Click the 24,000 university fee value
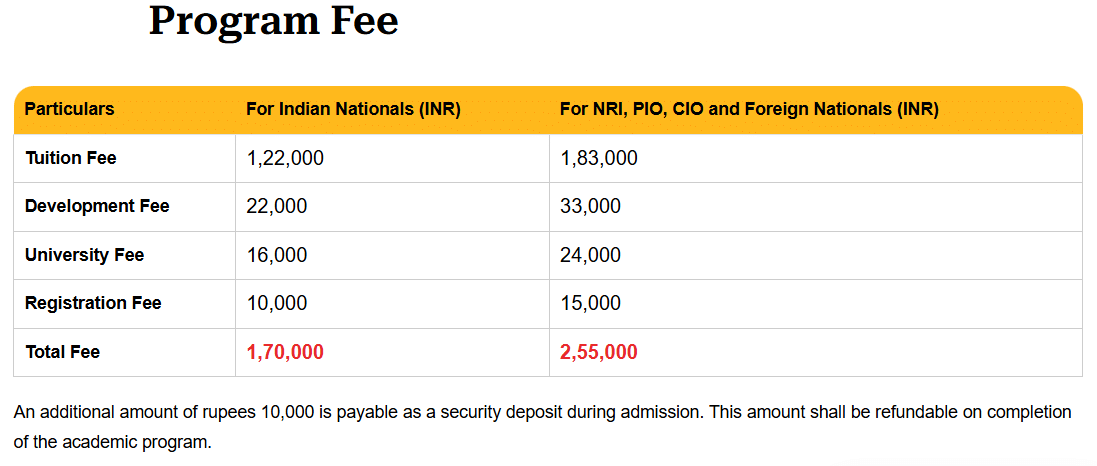This screenshot has width=1097, height=466. pos(591,255)
